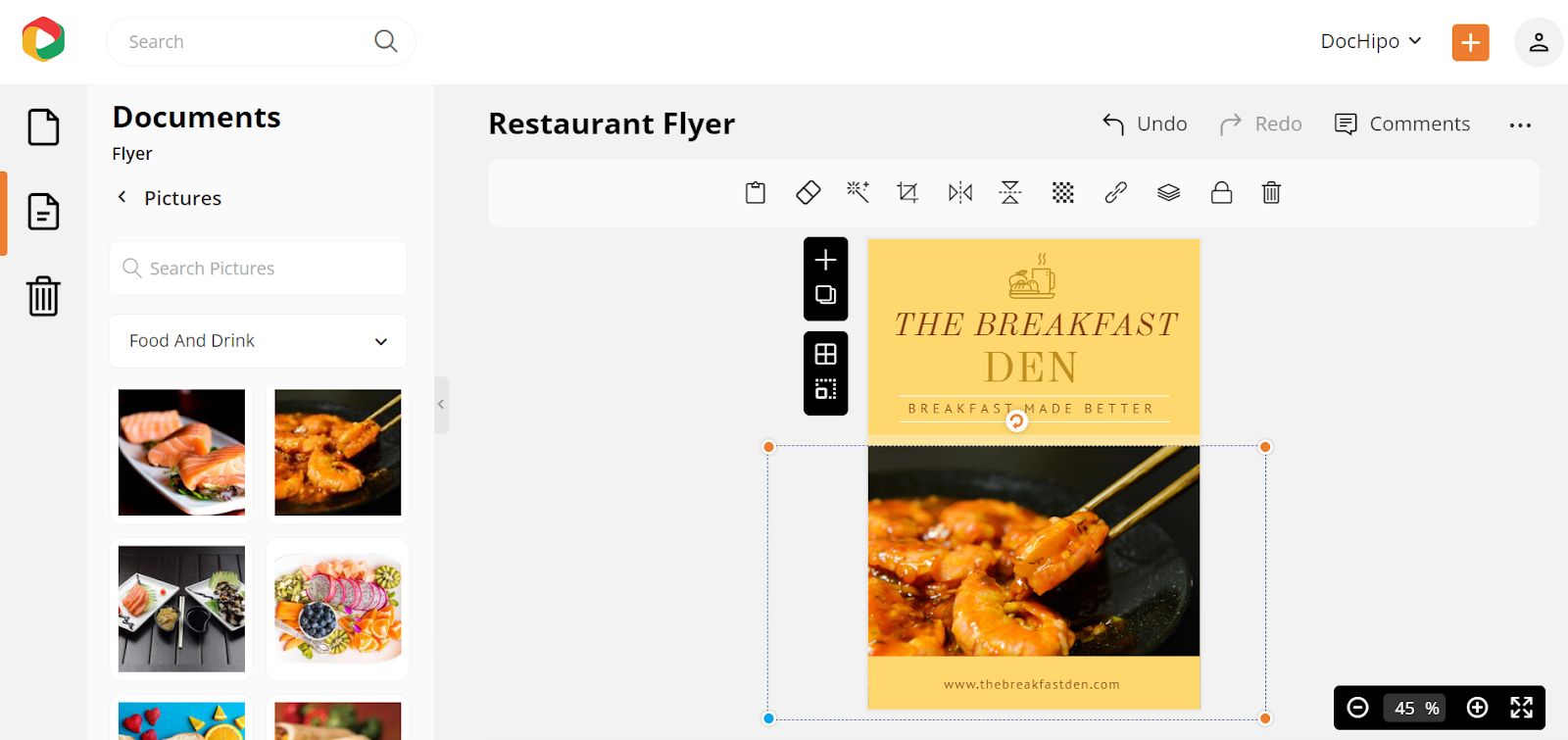This screenshot has height=740, width=1568.
Task: Click the breakfast tray logo on flyer
Action: pos(1033,276)
